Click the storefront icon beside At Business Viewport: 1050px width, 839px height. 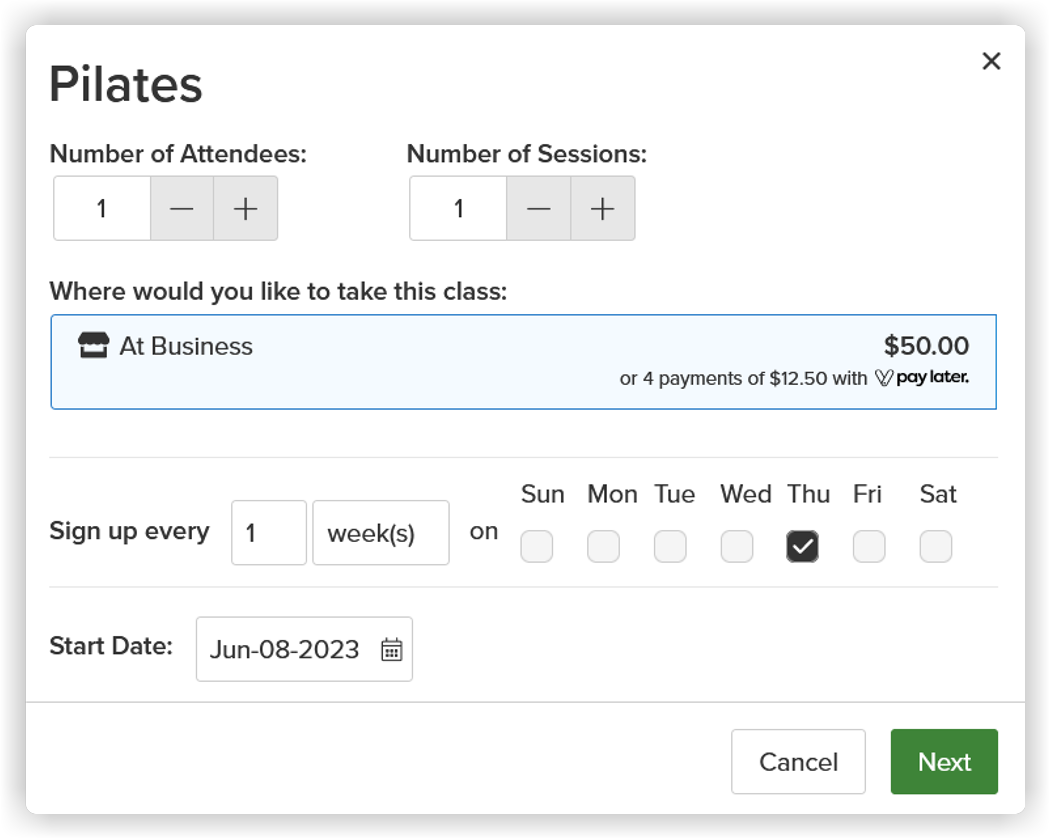point(93,346)
